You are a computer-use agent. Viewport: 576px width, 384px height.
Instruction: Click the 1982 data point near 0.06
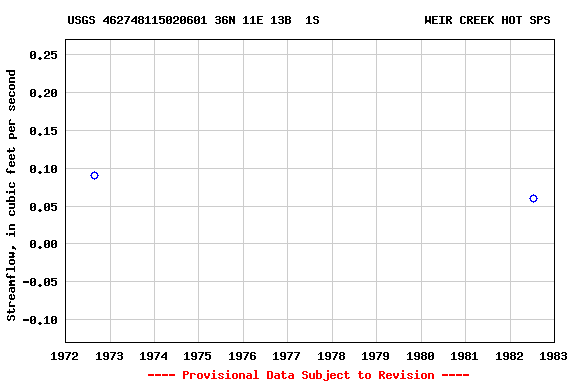533,198
